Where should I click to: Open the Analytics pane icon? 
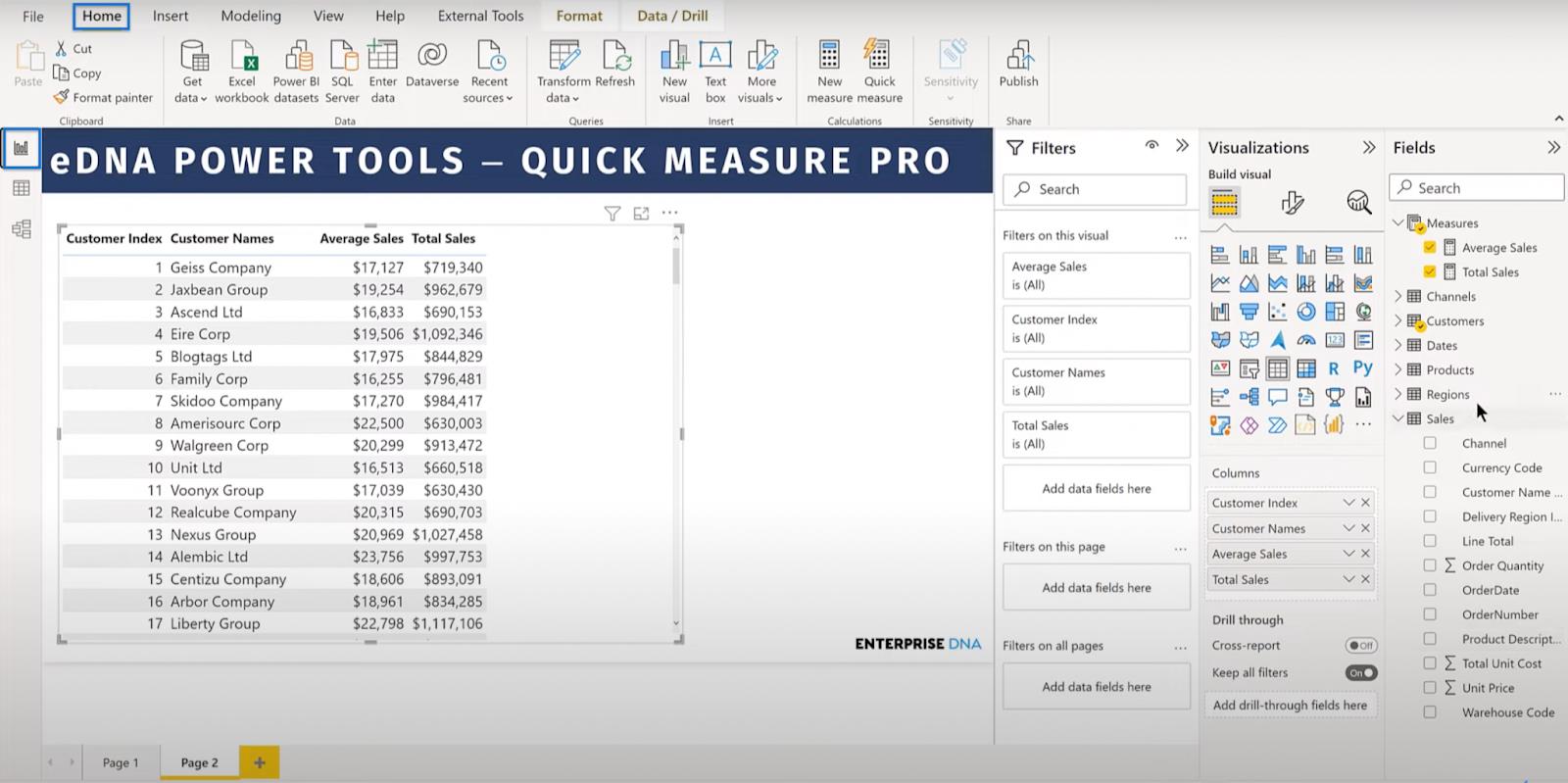point(1358,203)
